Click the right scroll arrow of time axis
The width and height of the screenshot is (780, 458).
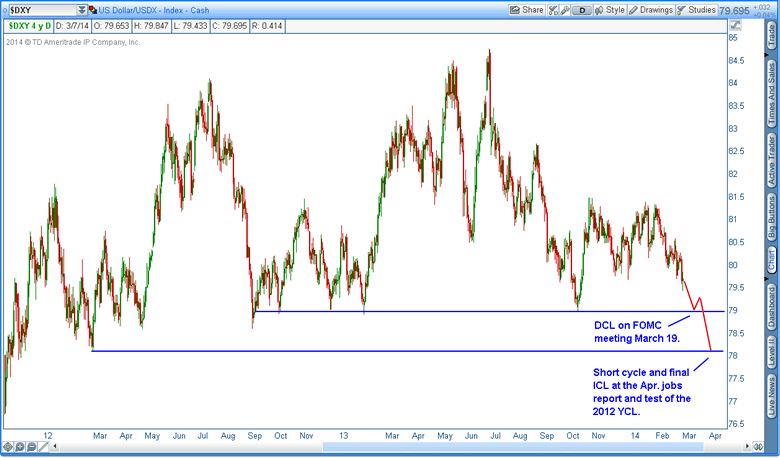(747, 447)
